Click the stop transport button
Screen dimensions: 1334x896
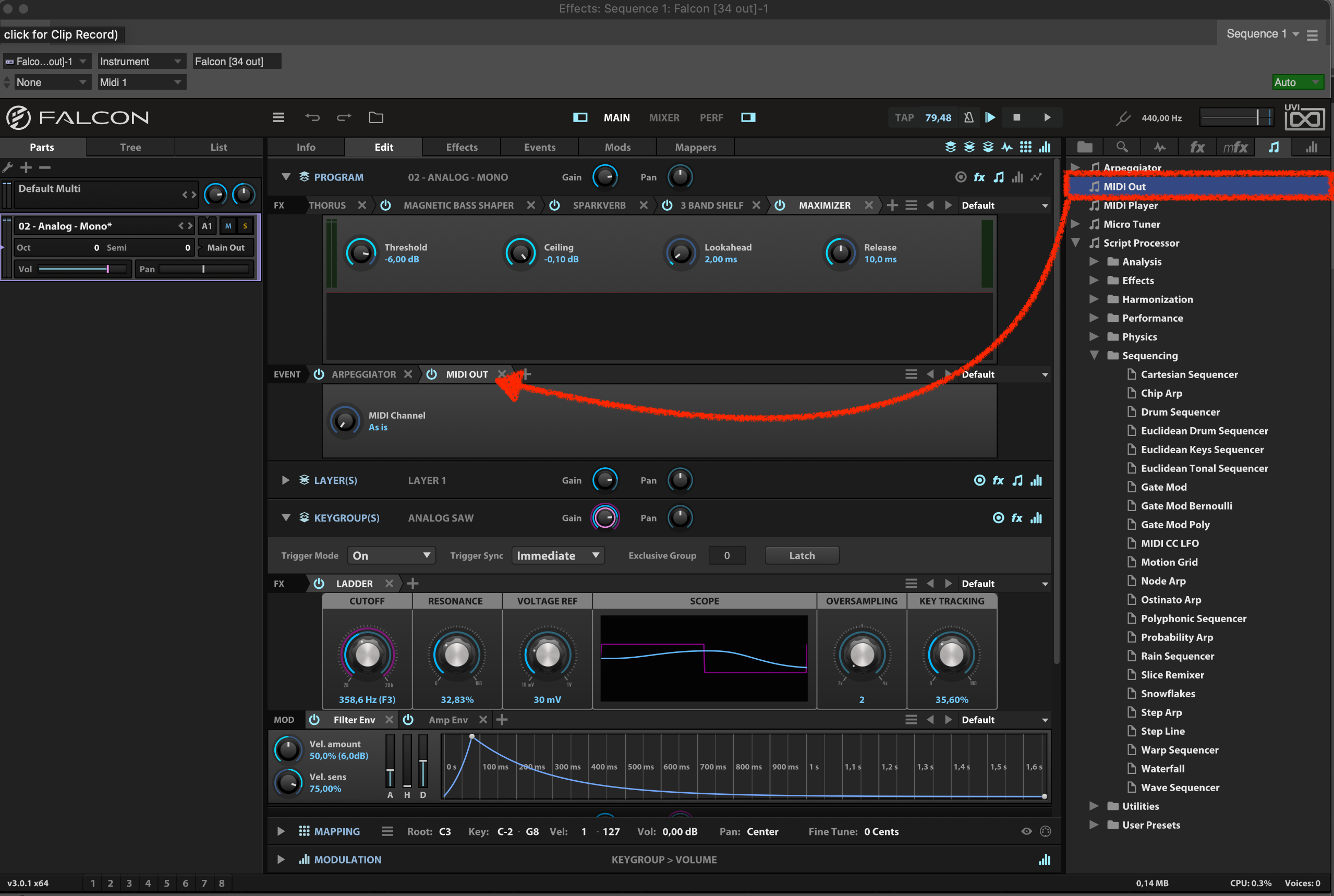(x=1016, y=118)
